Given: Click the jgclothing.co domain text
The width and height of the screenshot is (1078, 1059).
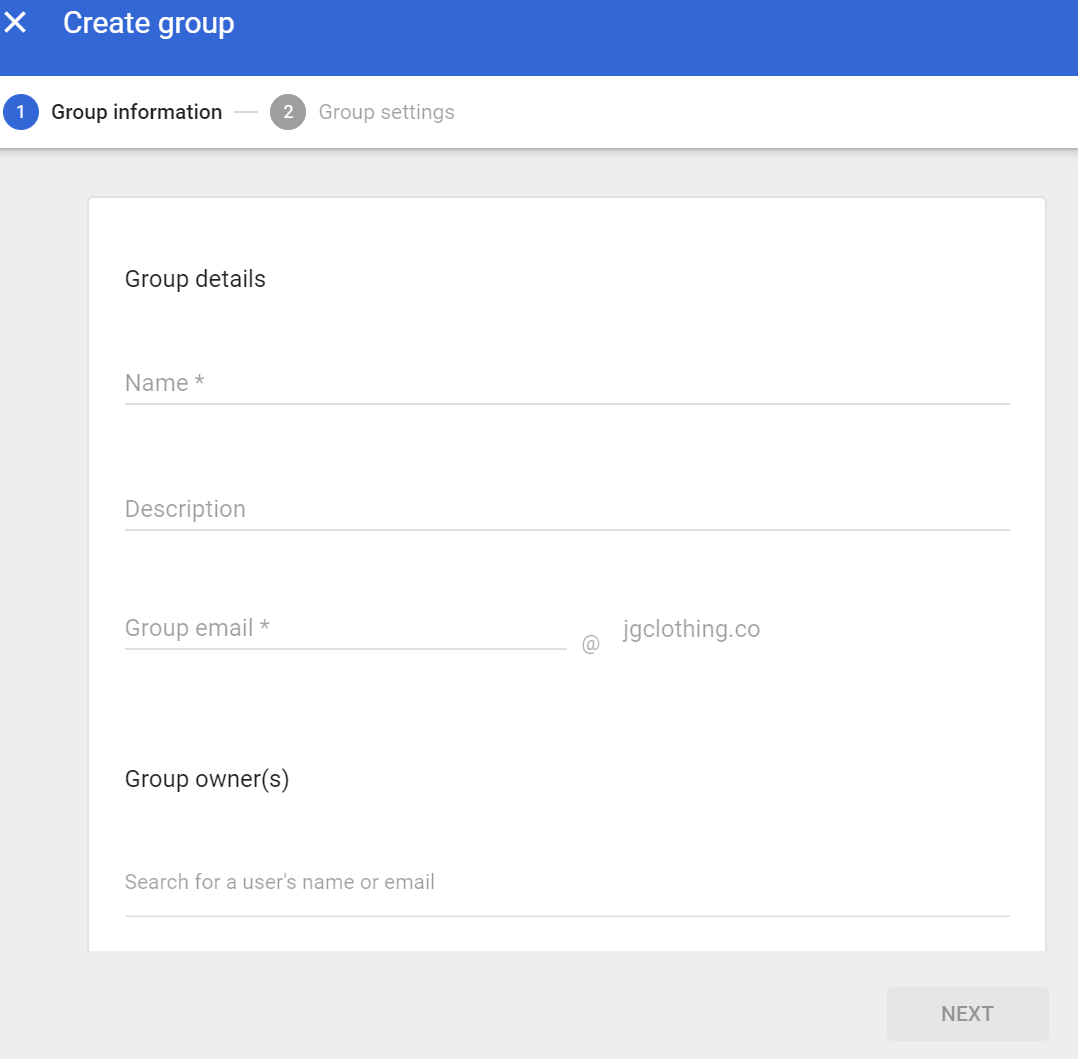Looking at the screenshot, I should click(691, 629).
